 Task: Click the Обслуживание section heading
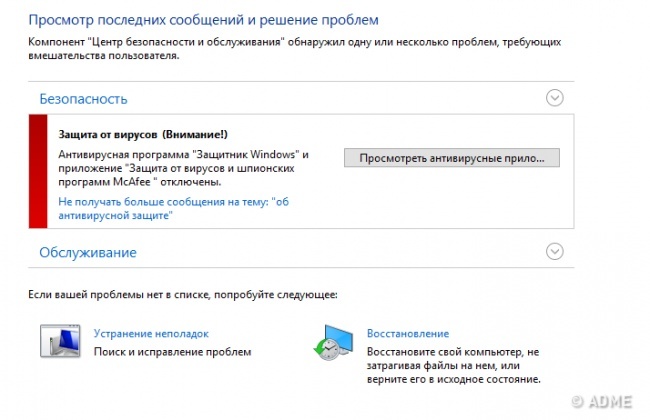pos(88,252)
